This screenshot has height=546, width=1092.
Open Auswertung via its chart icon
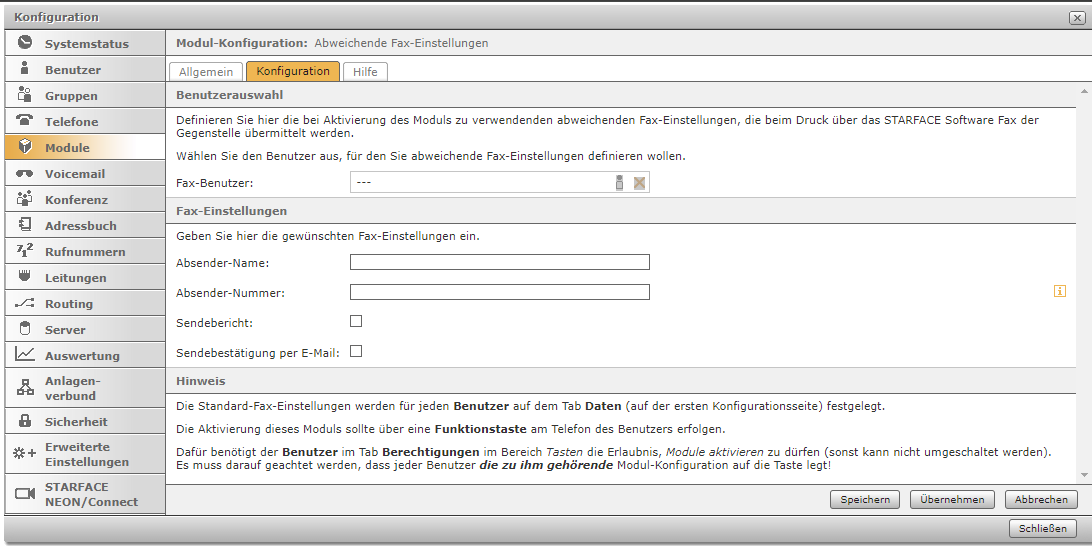point(25,355)
